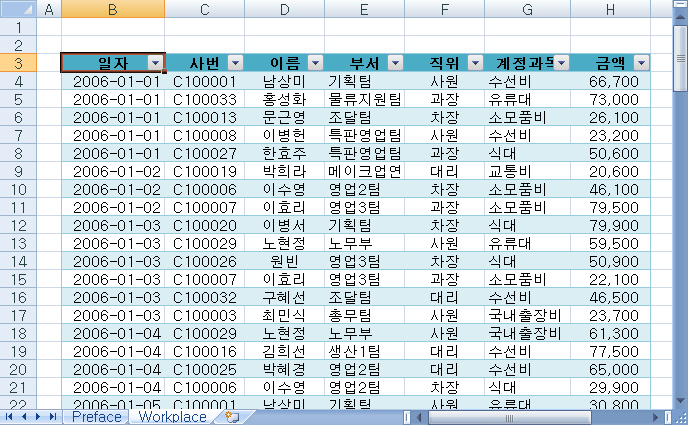Select column F header
The image size is (688, 425).
click(444, 9)
